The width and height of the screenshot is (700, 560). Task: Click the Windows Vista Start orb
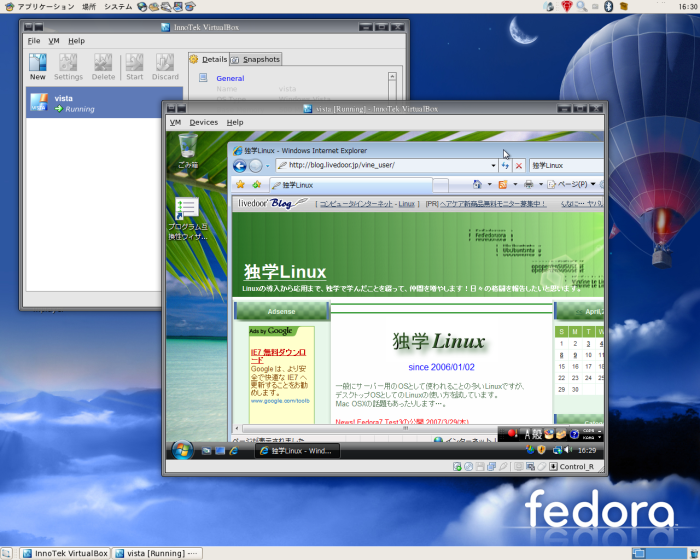tap(182, 450)
